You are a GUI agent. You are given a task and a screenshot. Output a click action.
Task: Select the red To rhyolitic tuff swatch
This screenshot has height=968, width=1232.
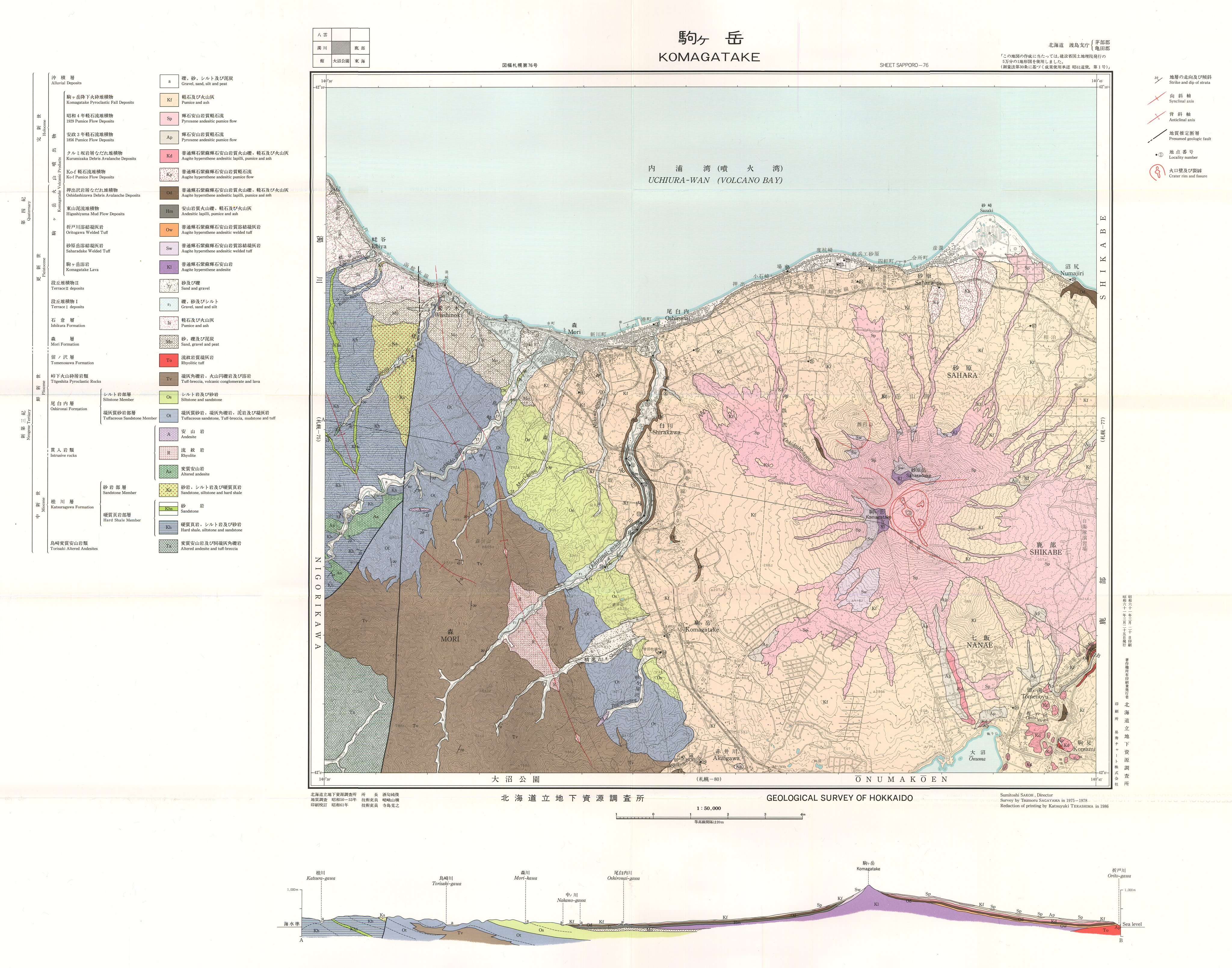tap(169, 360)
